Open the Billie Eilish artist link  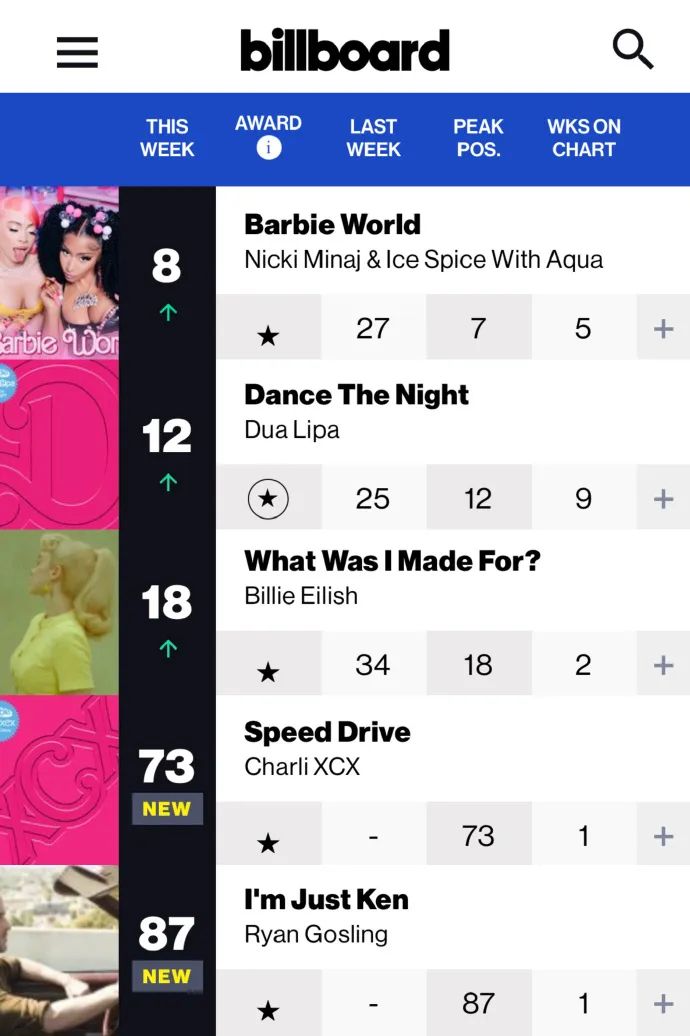tap(301, 596)
